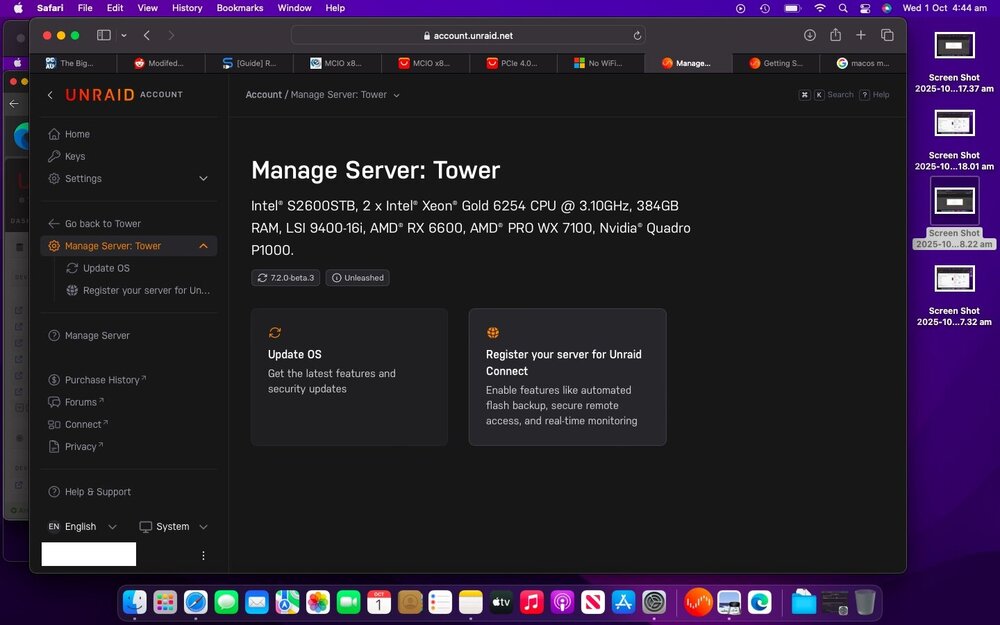This screenshot has width=1000, height=625.
Task: Show Safari tab overview
Action: pyautogui.click(x=887, y=36)
